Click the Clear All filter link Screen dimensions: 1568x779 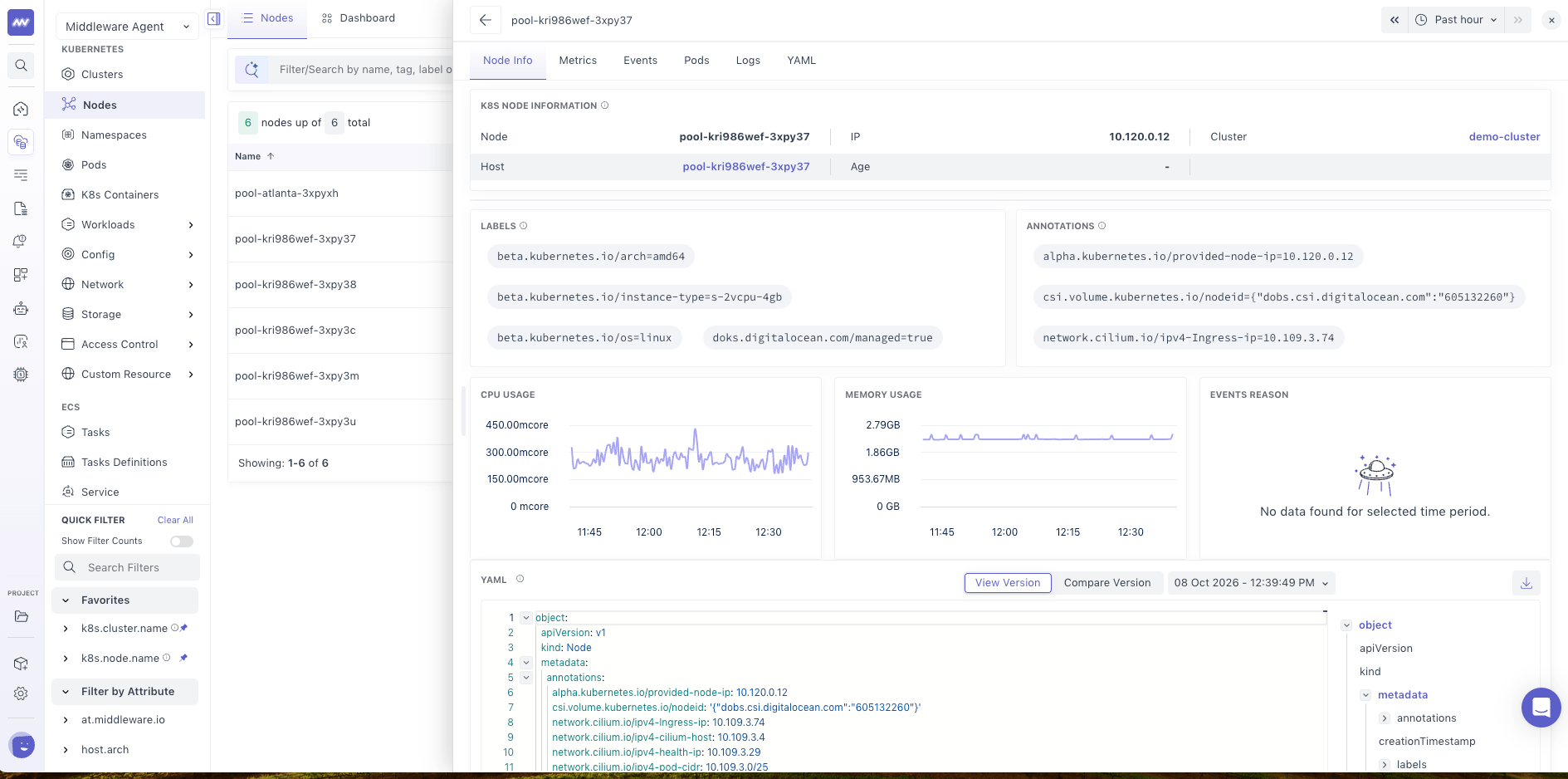tap(175, 520)
